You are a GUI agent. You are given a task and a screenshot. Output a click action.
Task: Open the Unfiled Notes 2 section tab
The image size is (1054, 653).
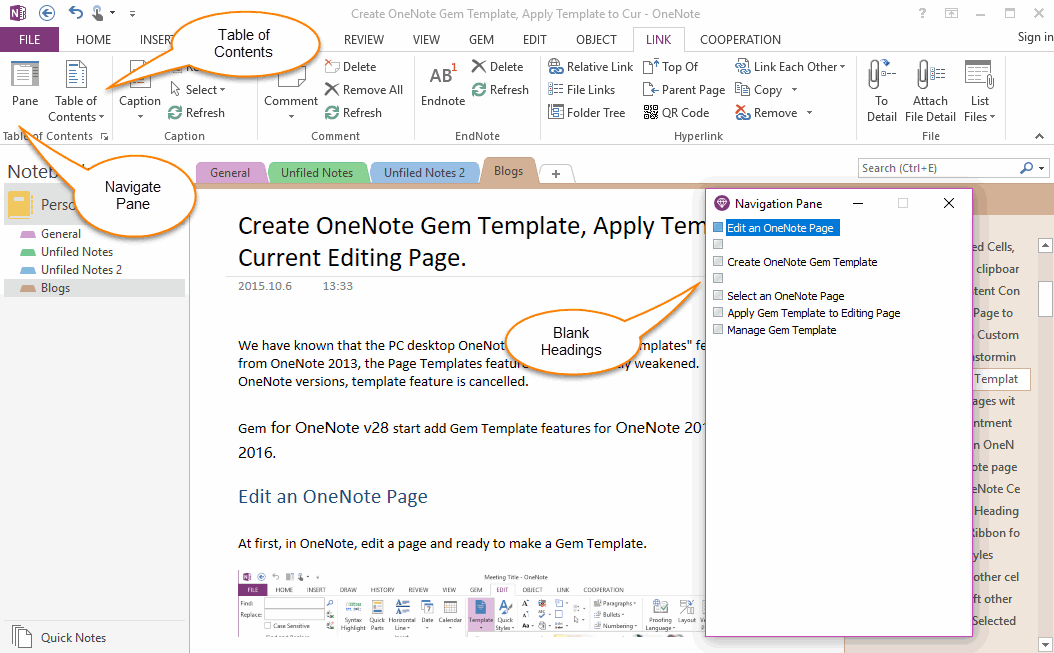tap(424, 173)
